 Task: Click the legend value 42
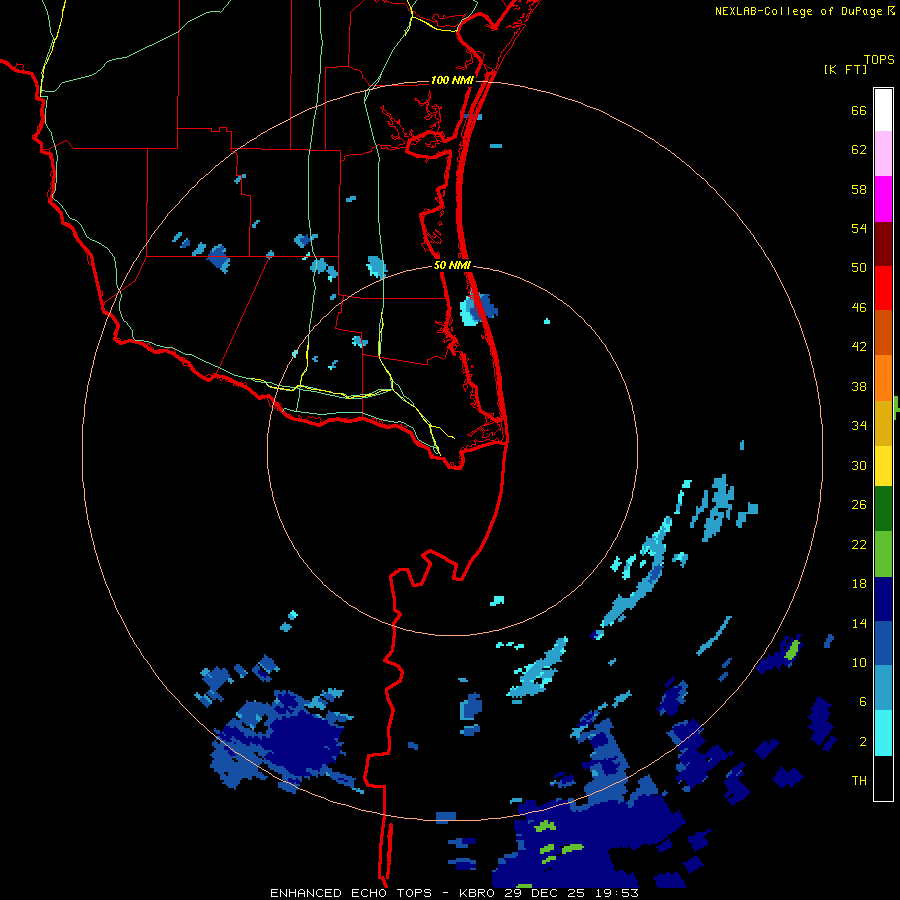(859, 347)
